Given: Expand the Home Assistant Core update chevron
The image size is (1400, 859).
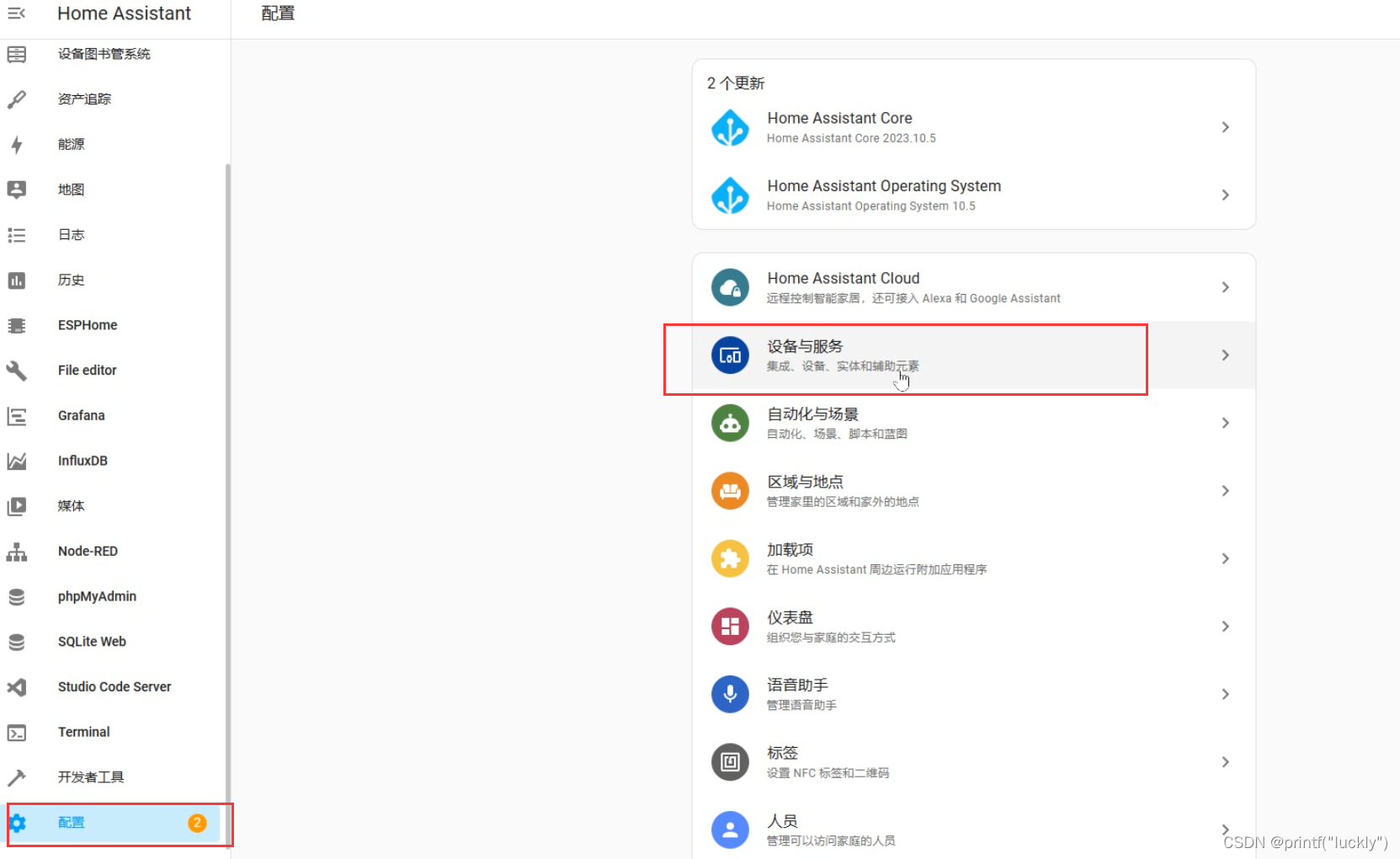Looking at the screenshot, I should 1226,127.
